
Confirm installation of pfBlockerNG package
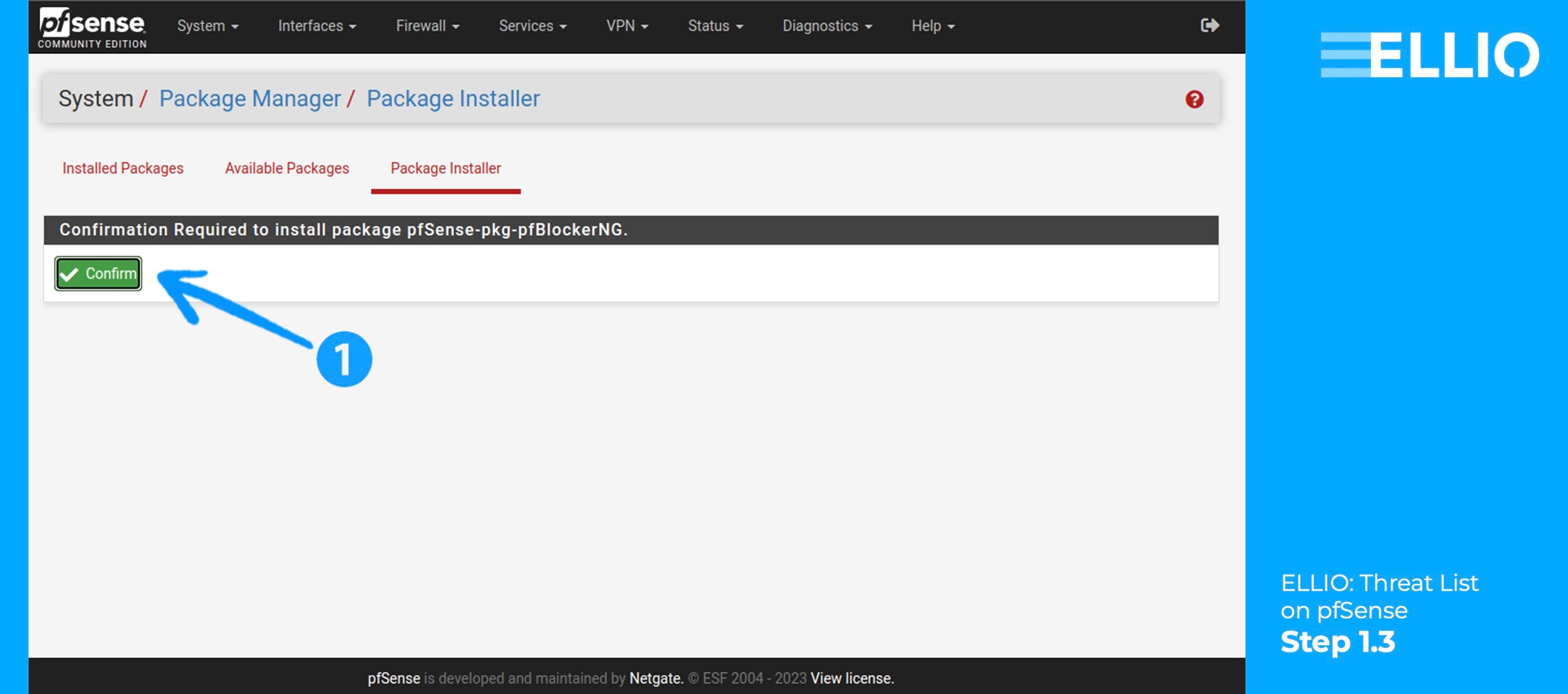pos(97,273)
